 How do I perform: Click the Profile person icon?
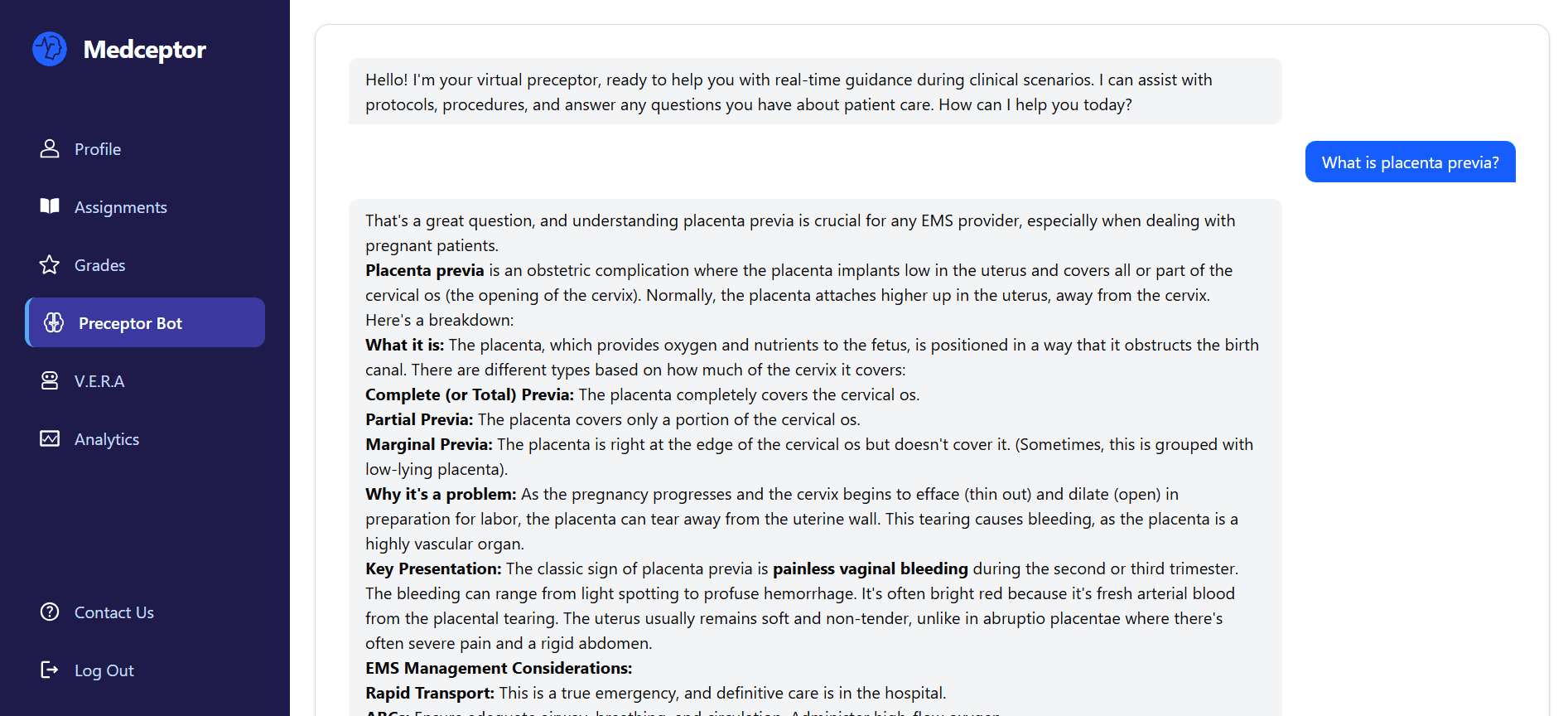[50, 149]
